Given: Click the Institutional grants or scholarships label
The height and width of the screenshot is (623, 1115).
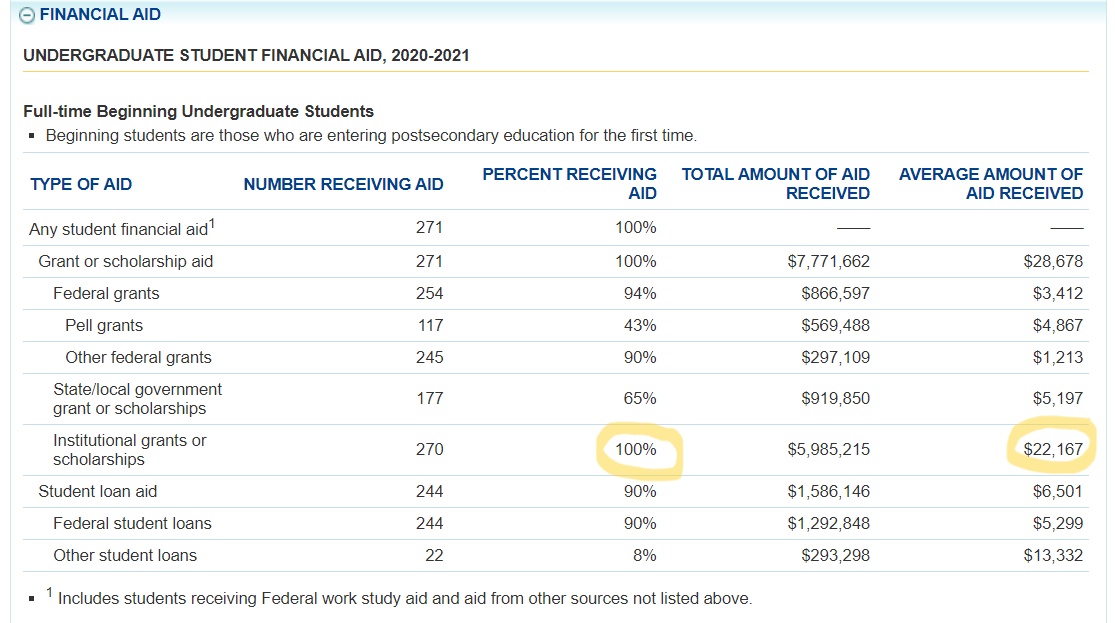Looking at the screenshot, I should 129,450.
